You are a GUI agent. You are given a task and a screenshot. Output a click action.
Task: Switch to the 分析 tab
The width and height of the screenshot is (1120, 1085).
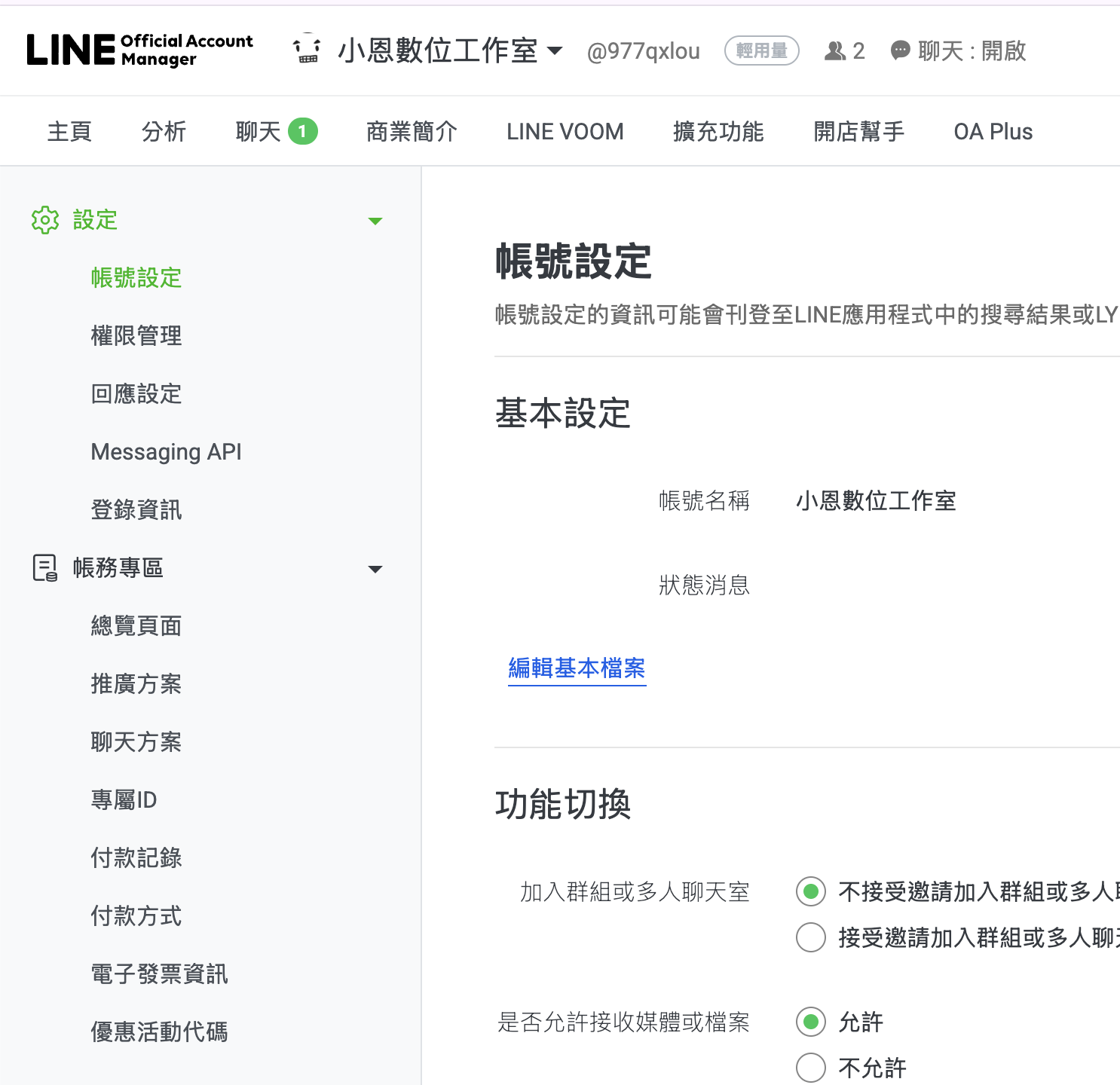click(164, 130)
